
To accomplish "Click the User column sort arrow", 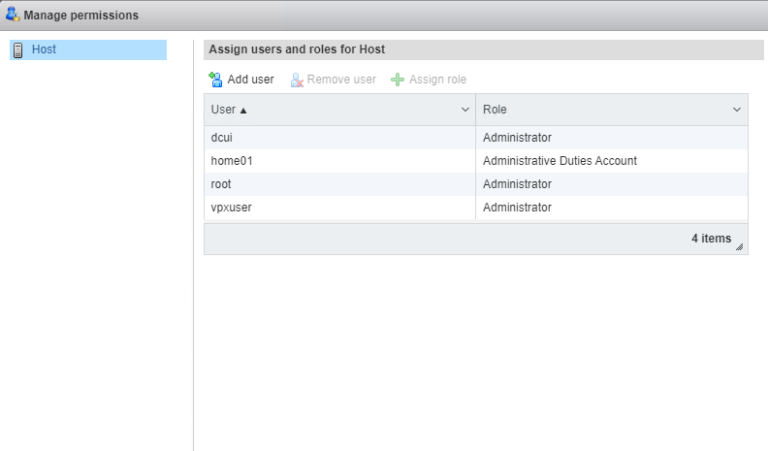I will [x=243, y=110].
